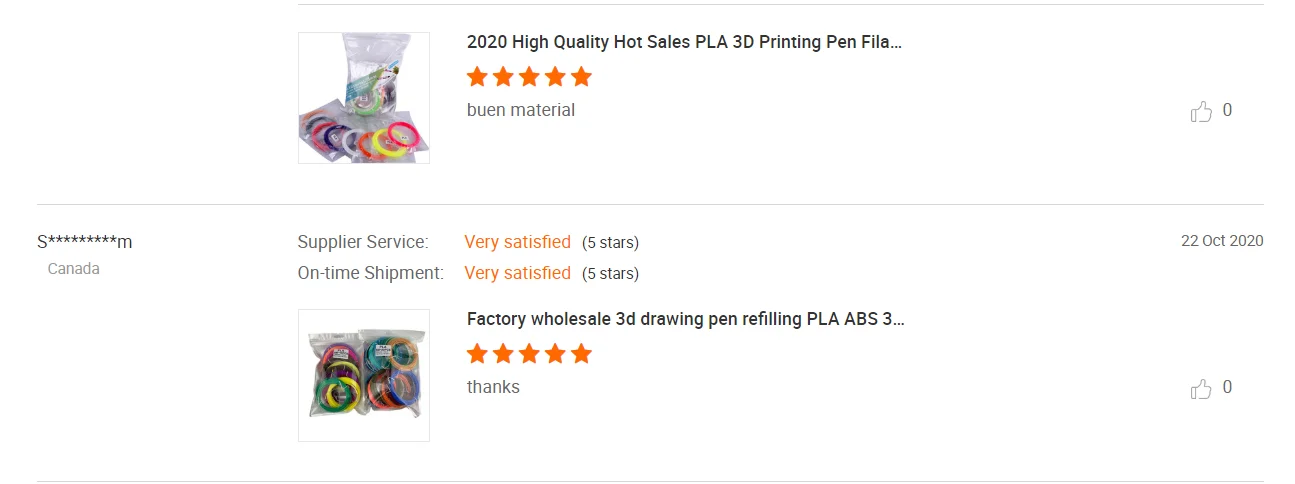Click thumbs-up icon on the "thanks" review
1295x484 pixels.
click(1201, 388)
